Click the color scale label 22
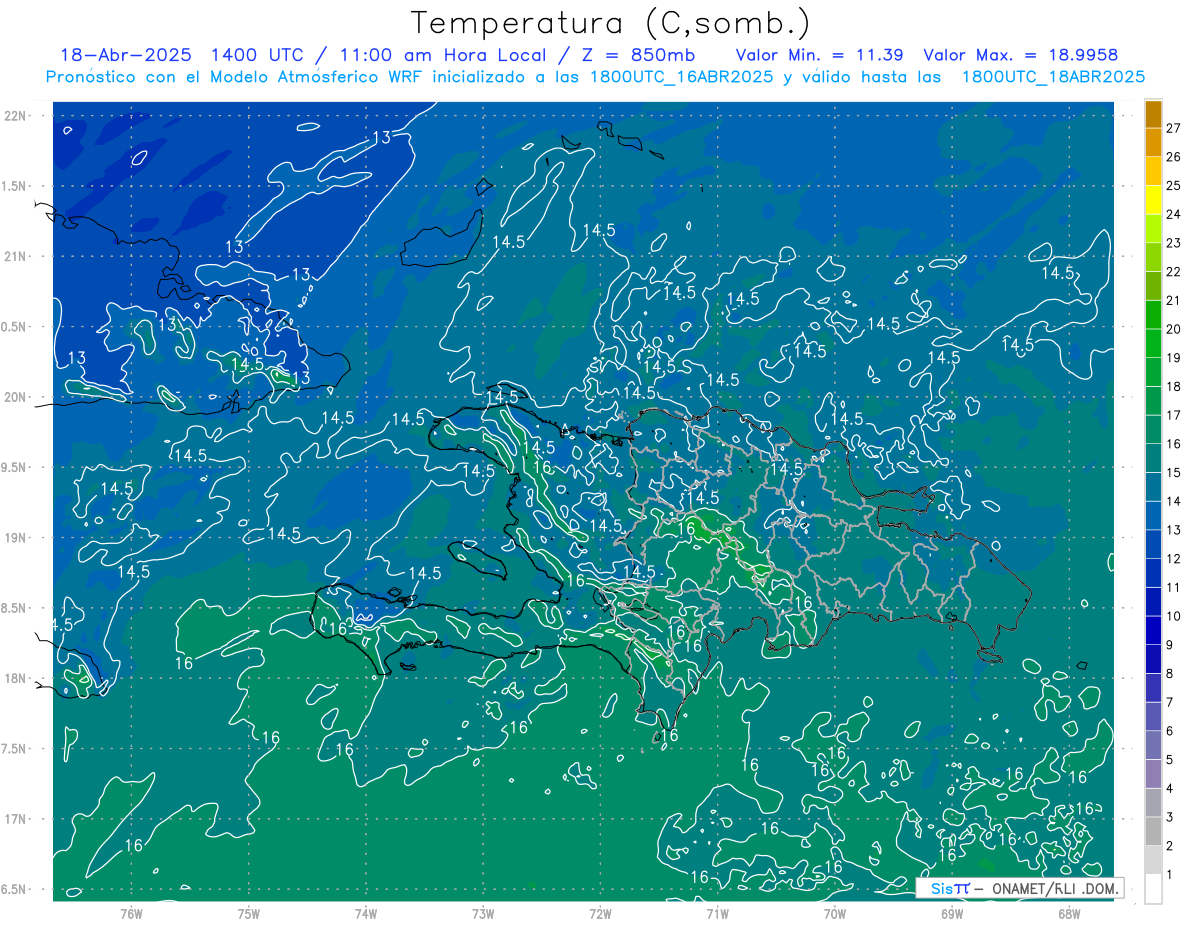This screenshot has width=1200, height=927. tap(1174, 271)
